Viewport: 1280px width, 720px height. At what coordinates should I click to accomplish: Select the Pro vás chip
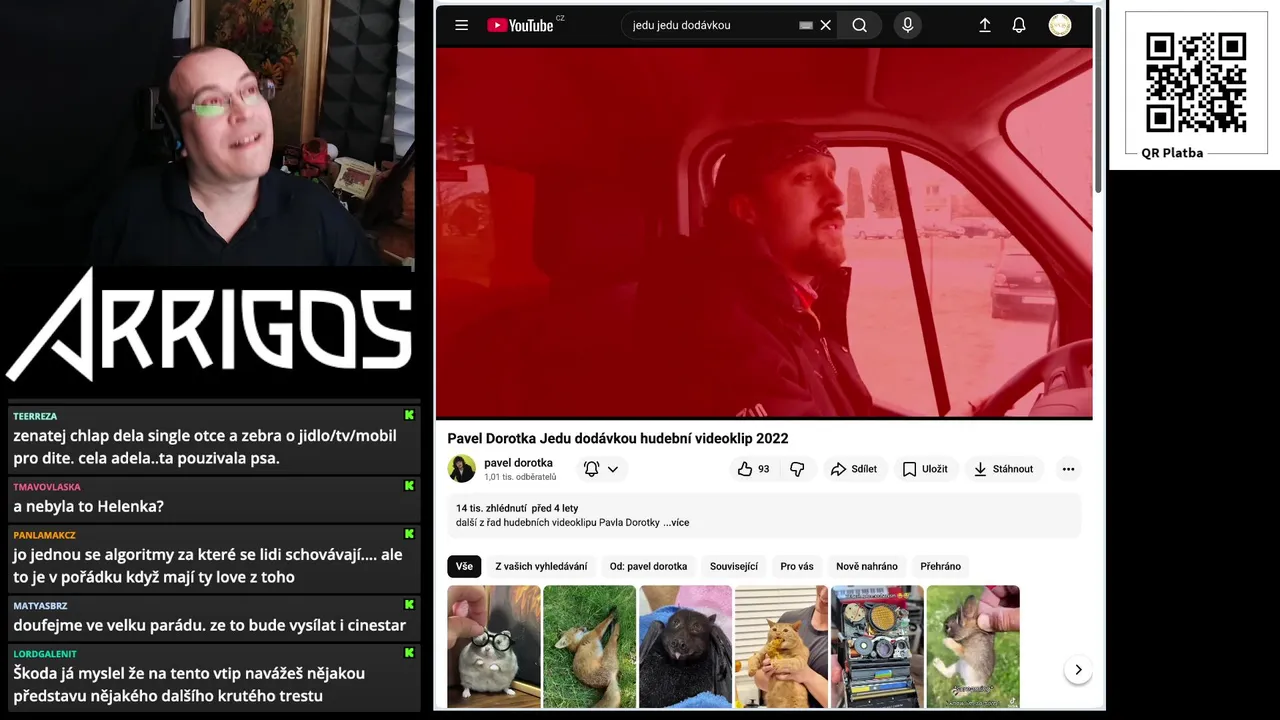tap(797, 566)
